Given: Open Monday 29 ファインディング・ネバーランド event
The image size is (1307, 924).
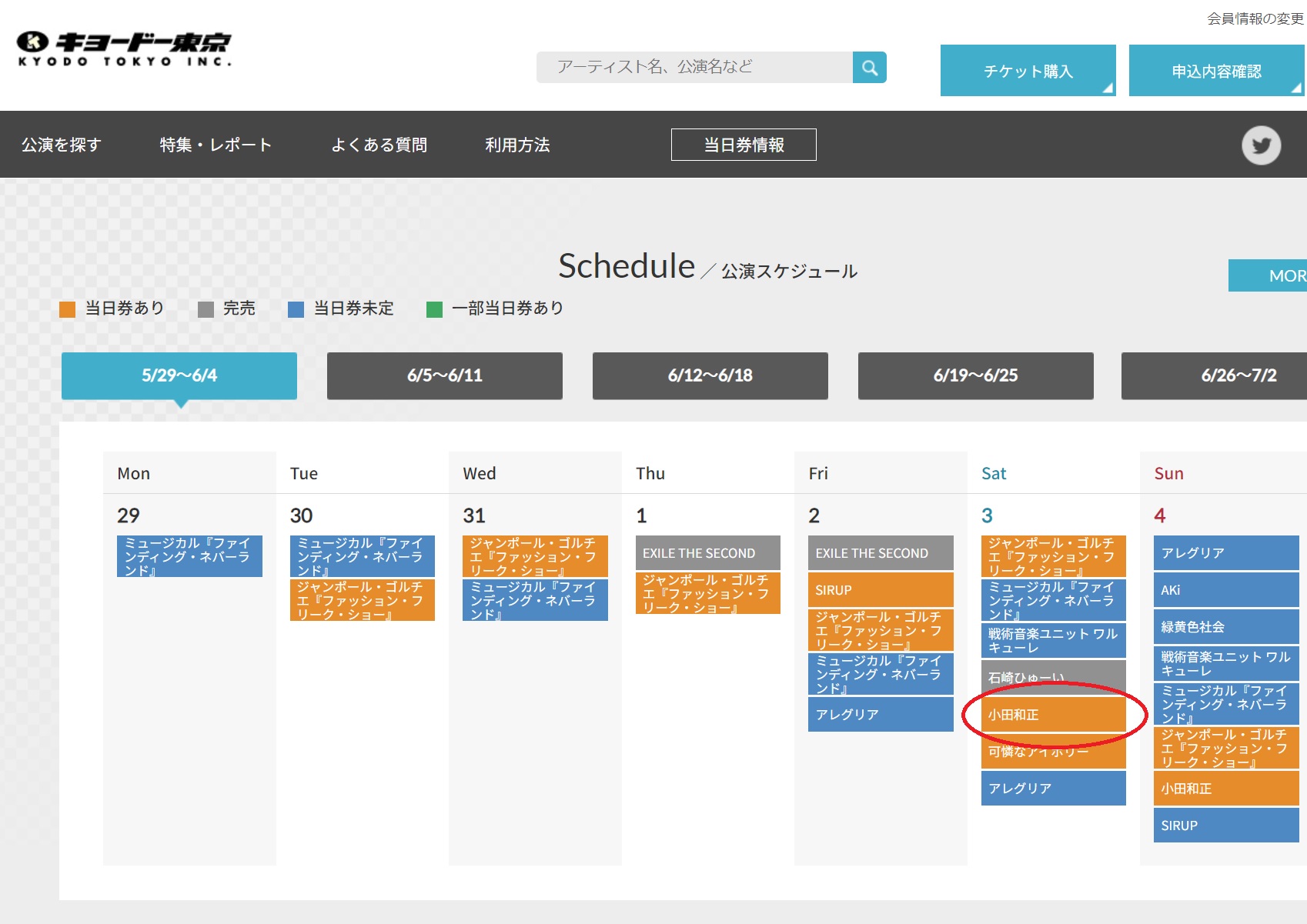Looking at the screenshot, I should (x=189, y=556).
